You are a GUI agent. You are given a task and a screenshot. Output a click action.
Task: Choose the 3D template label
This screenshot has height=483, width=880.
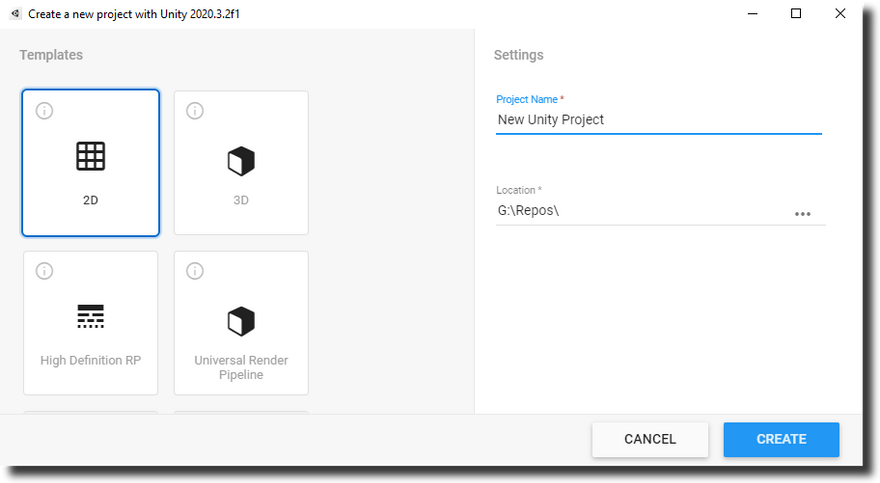click(x=241, y=200)
